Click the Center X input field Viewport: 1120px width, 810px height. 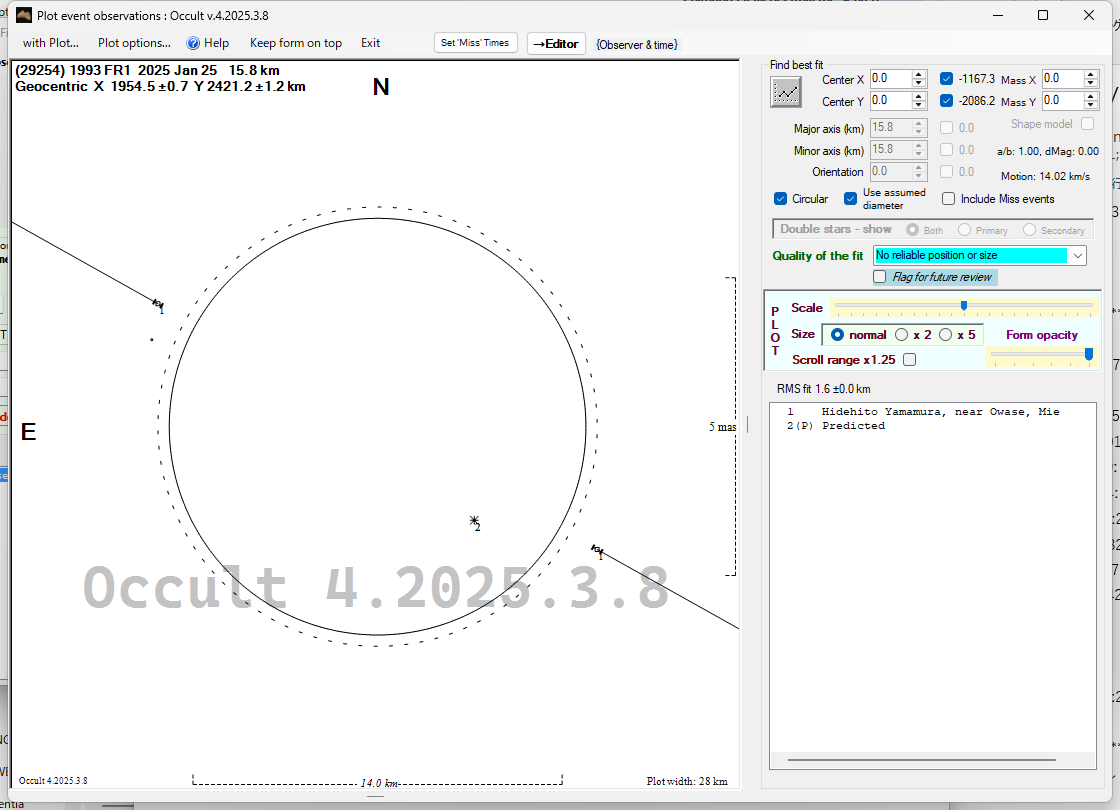pyautogui.click(x=889, y=79)
